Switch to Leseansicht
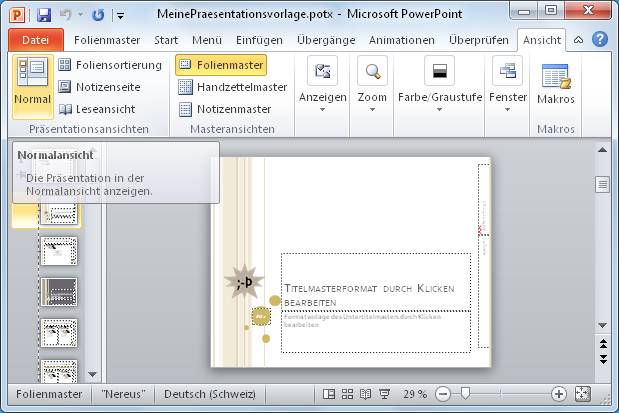Image resolution: width=619 pixels, height=413 pixels. [x=97, y=109]
